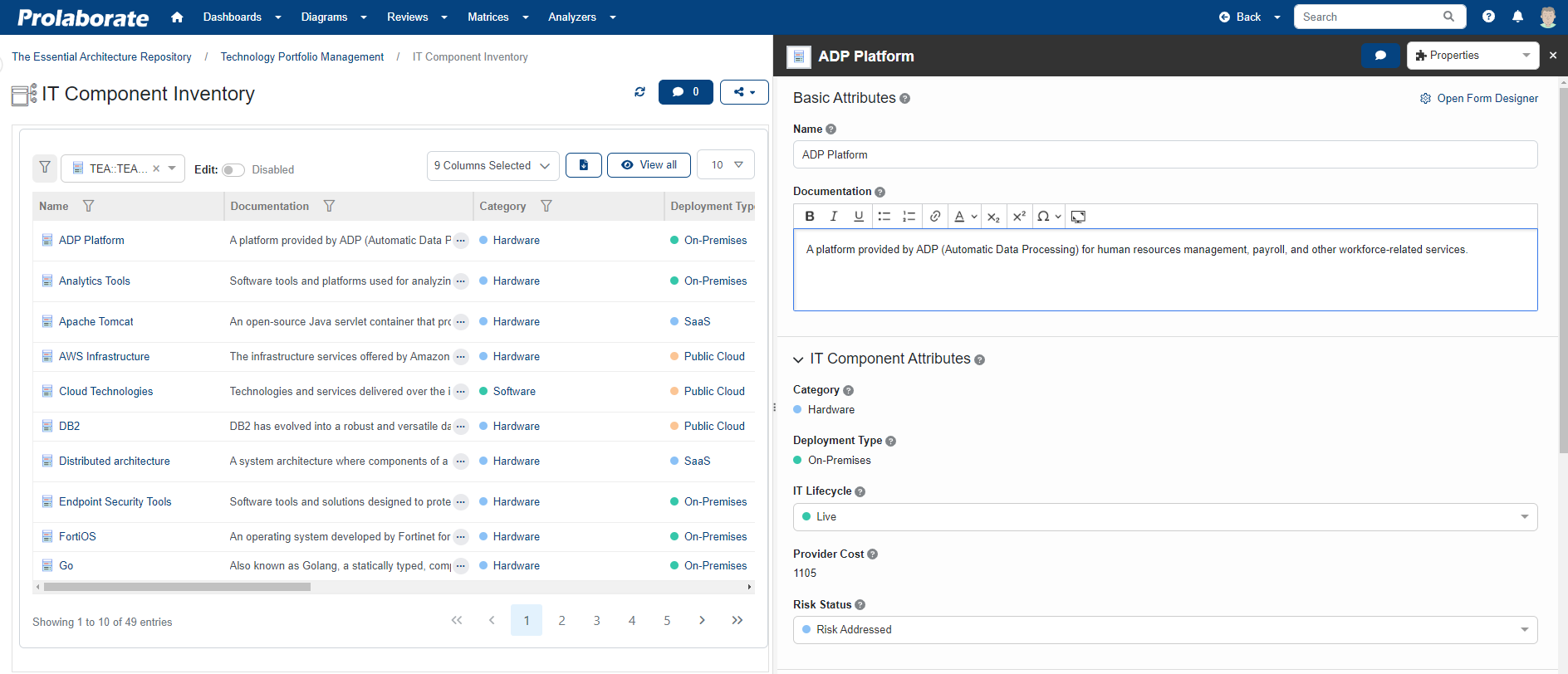Viewport: 1568px width, 674px height.
Task: Open the Matrices menu
Action: tap(497, 17)
